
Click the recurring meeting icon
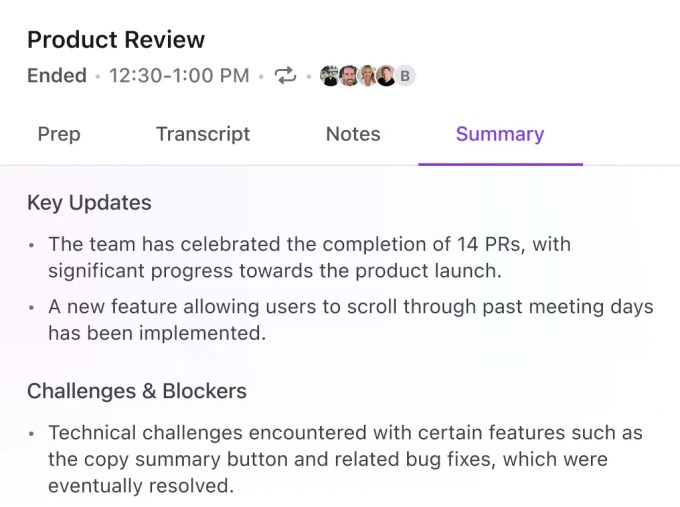tap(286, 76)
